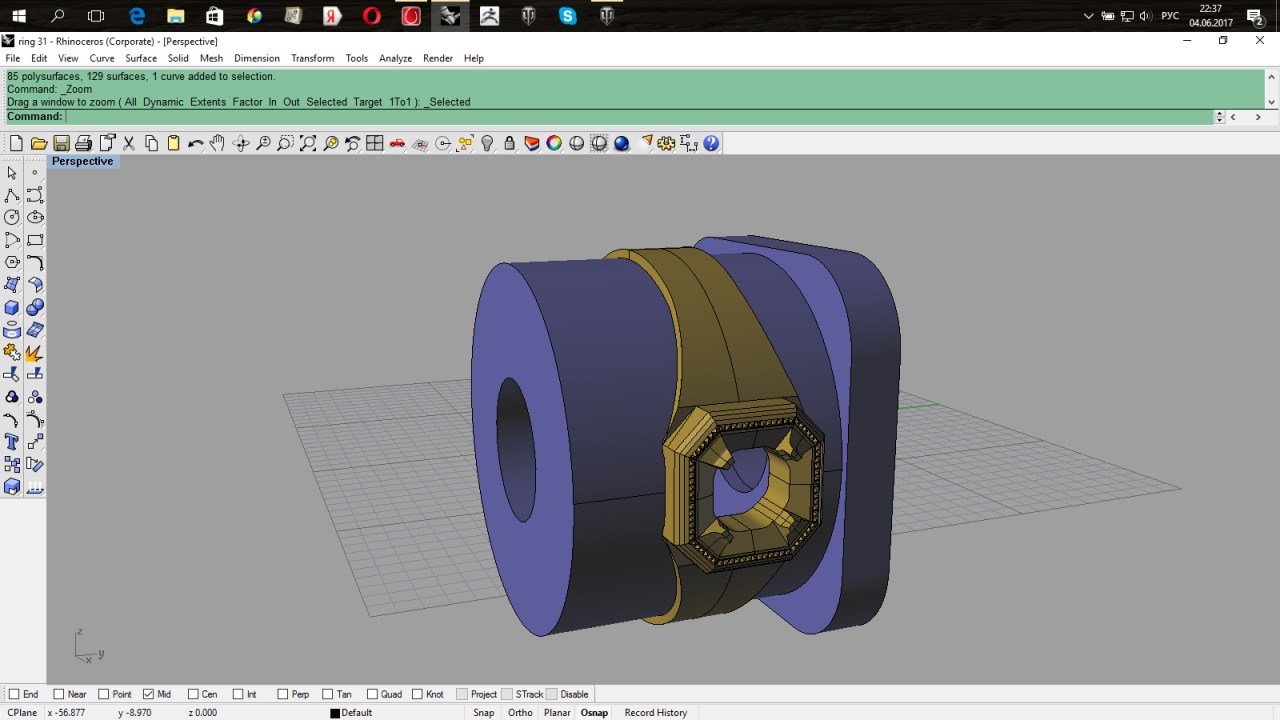Enable the End osnap checkbox
Image resolution: width=1280 pixels, height=720 pixels.
[x=14, y=694]
